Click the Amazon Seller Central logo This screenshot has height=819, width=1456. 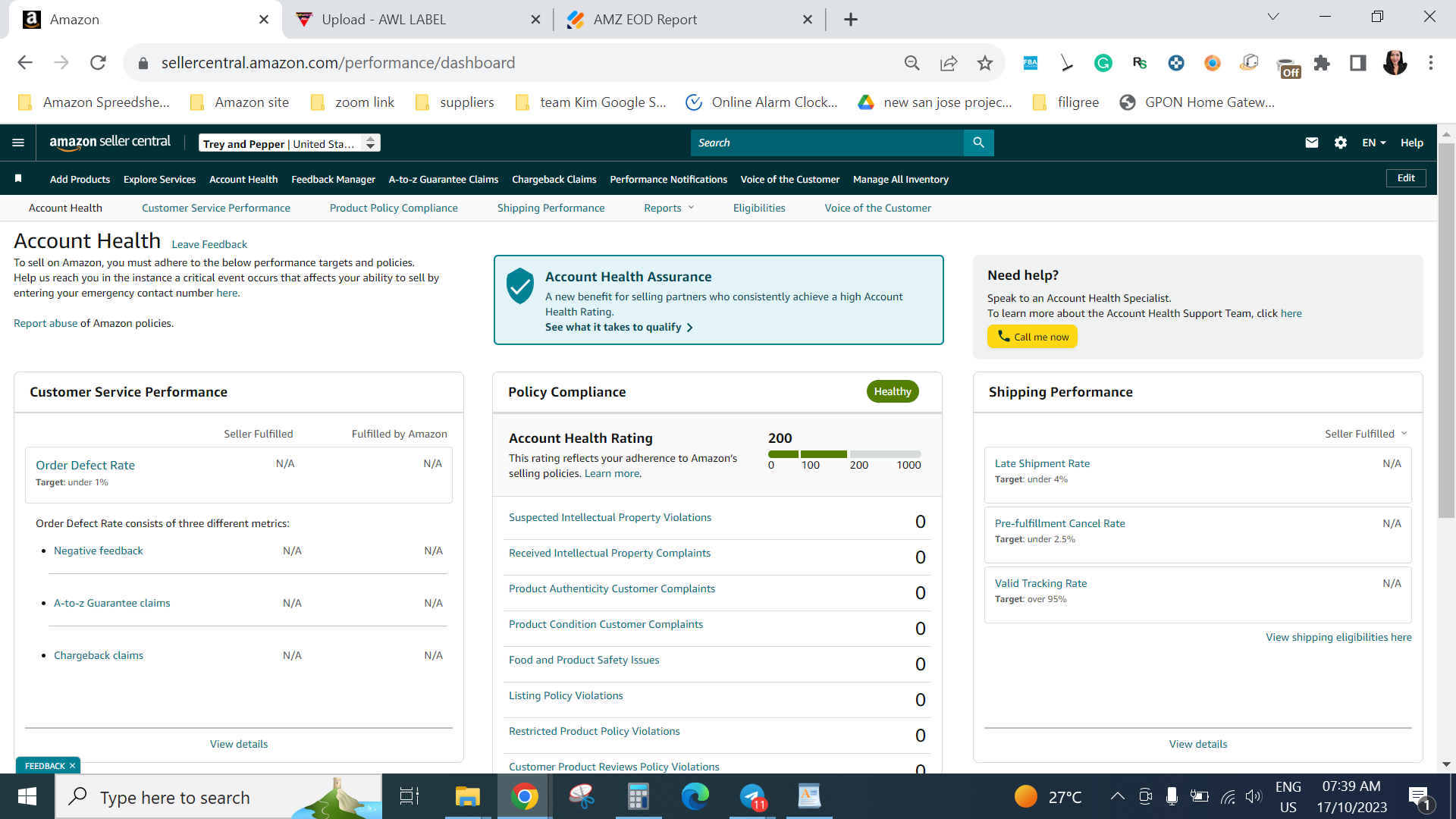[x=110, y=142]
